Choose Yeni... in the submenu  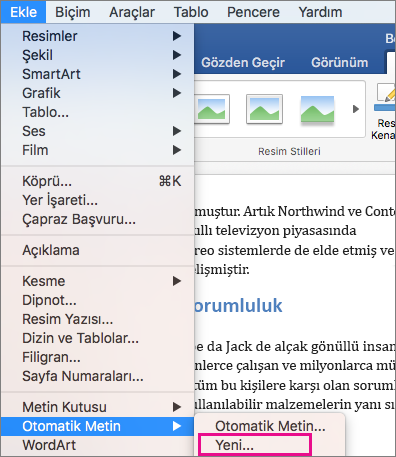[x=255, y=445]
